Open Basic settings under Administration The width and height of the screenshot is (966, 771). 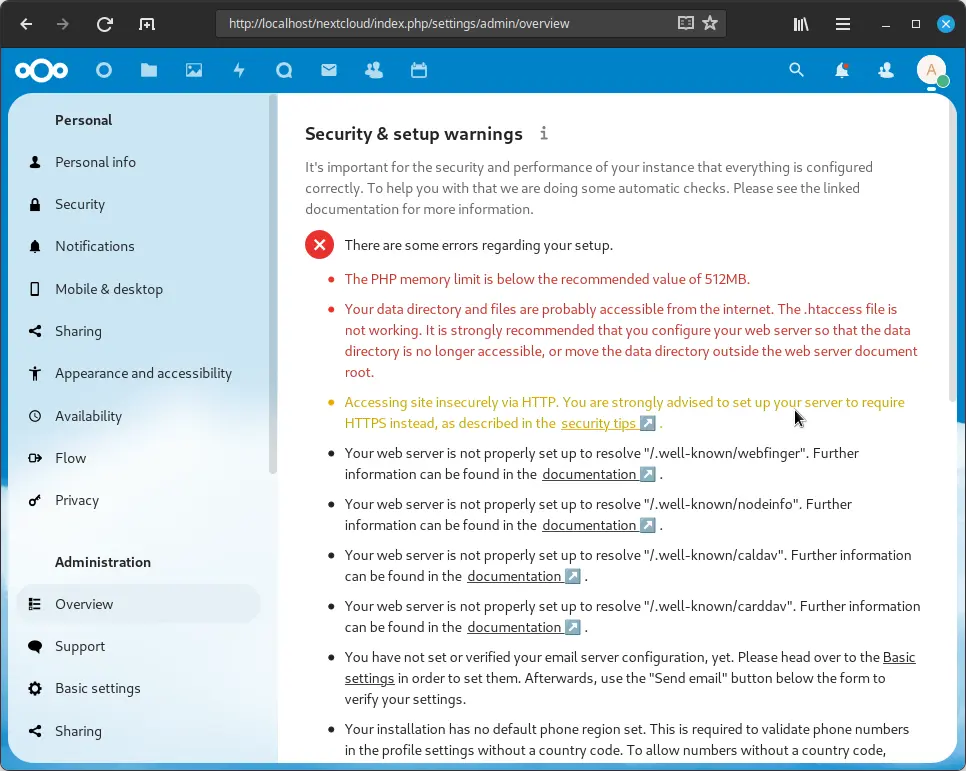pyautogui.click(x=97, y=688)
